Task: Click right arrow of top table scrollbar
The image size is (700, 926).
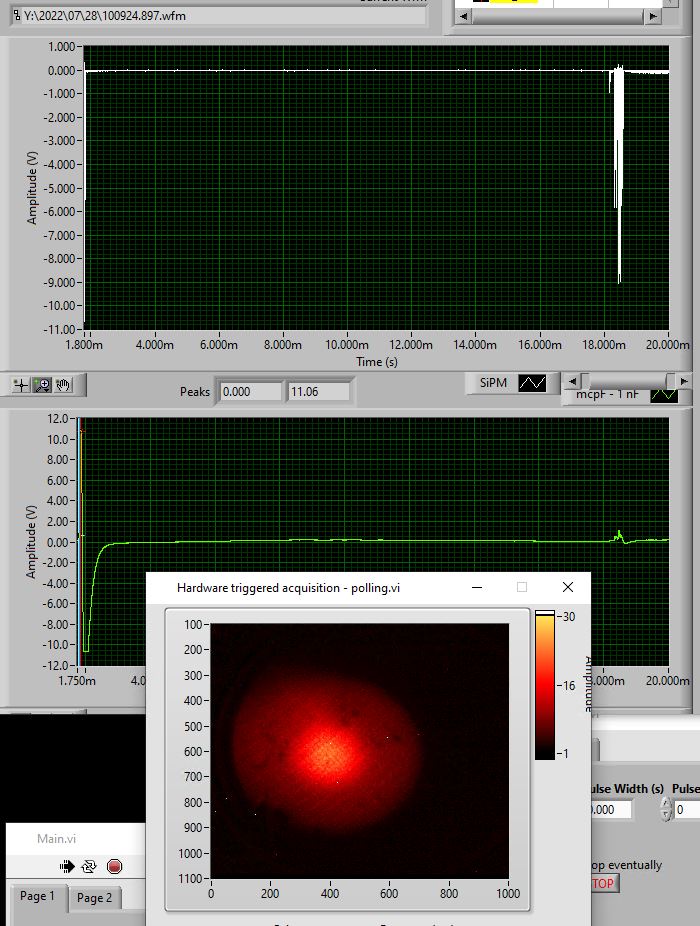Action: click(x=652, y=17)
